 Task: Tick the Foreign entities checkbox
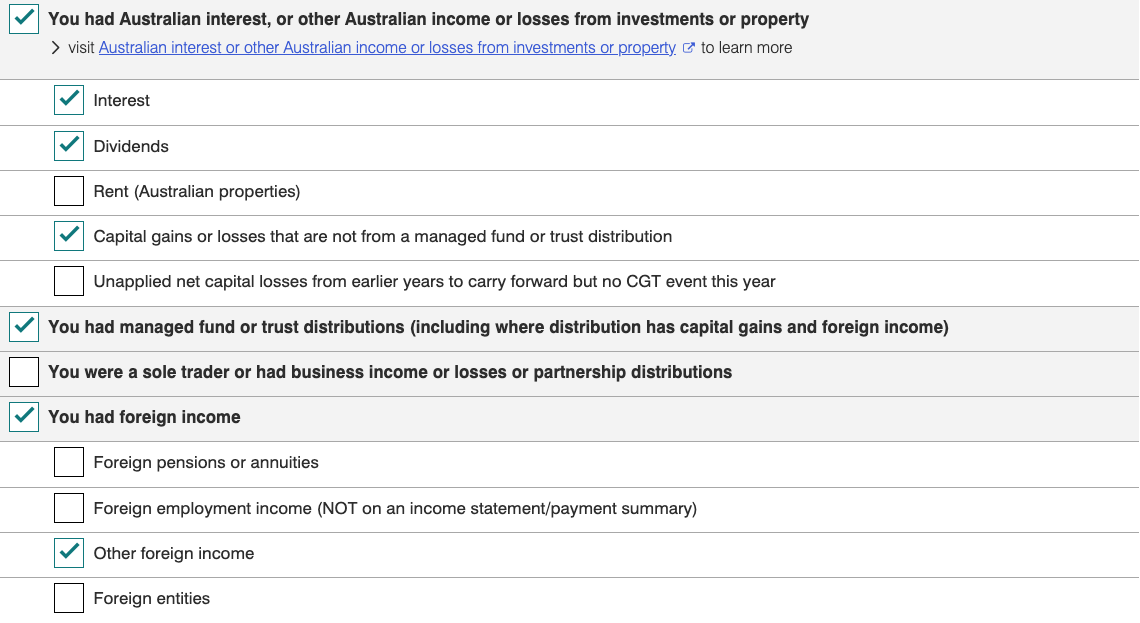tap(69, 598)
